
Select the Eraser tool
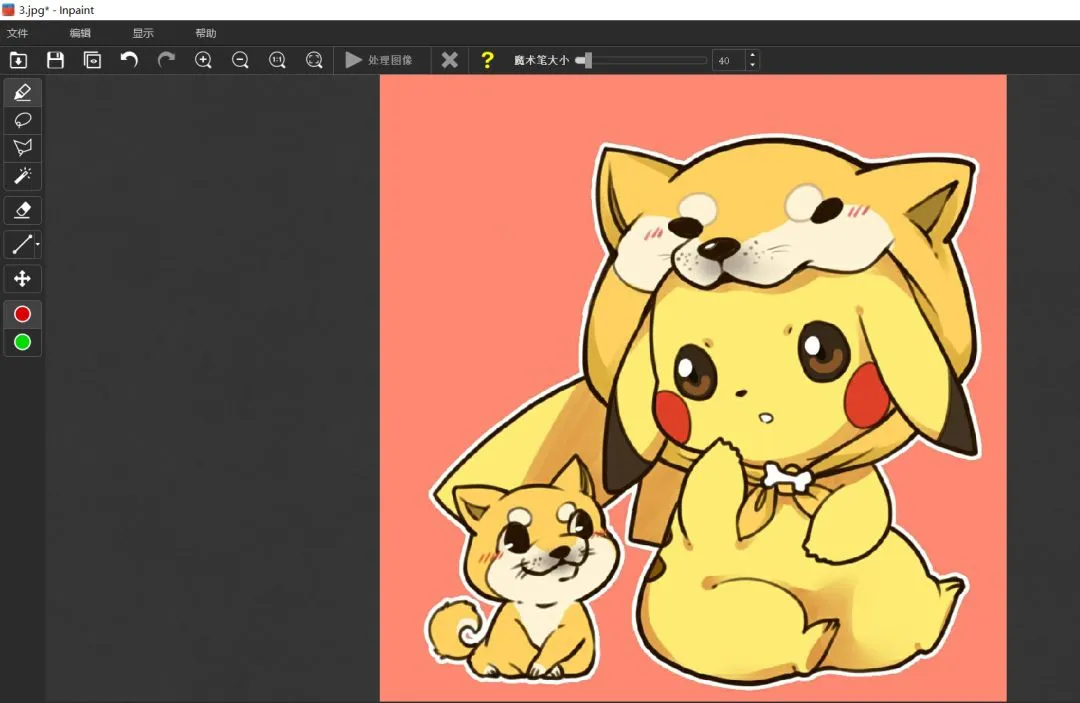point(22,210)
